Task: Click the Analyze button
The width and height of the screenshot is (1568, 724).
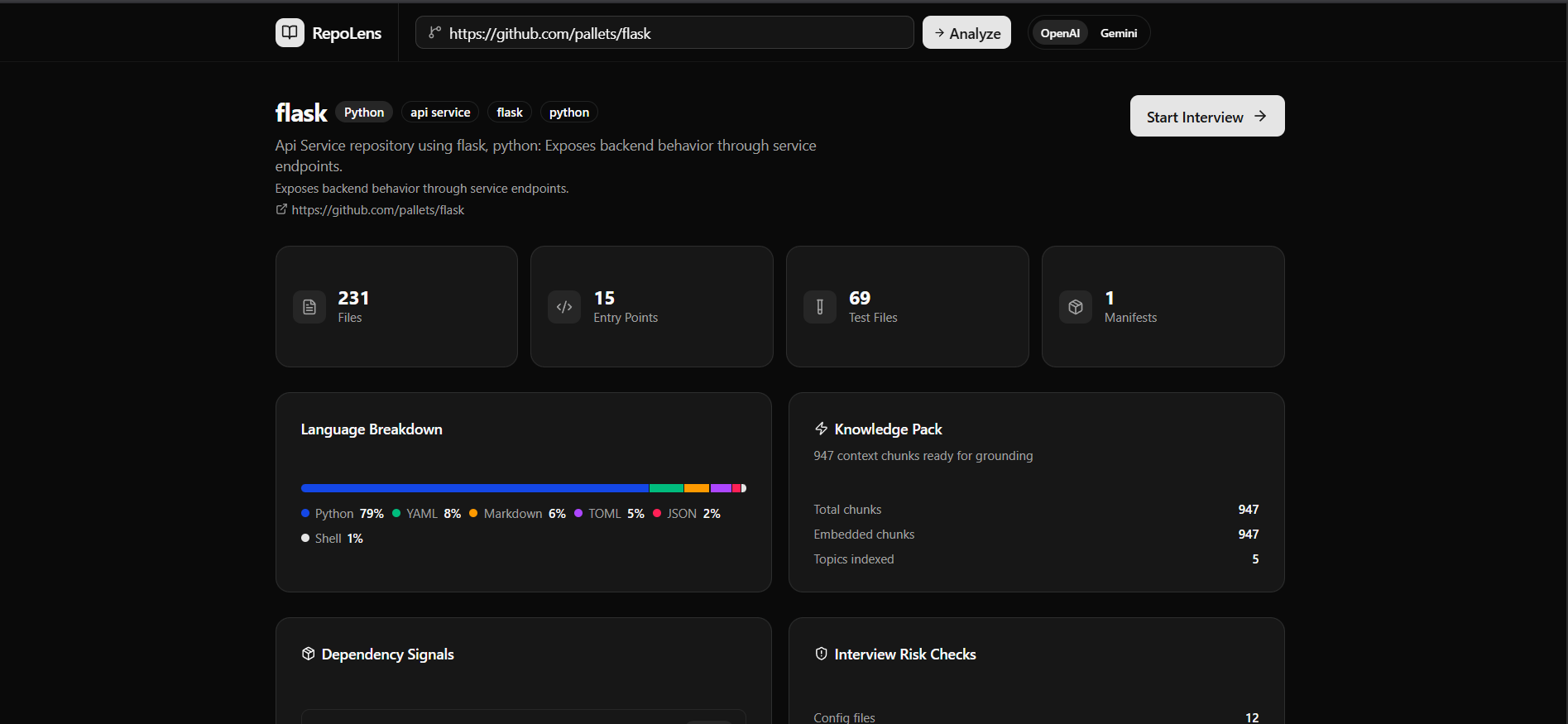Action: [966, 33]
